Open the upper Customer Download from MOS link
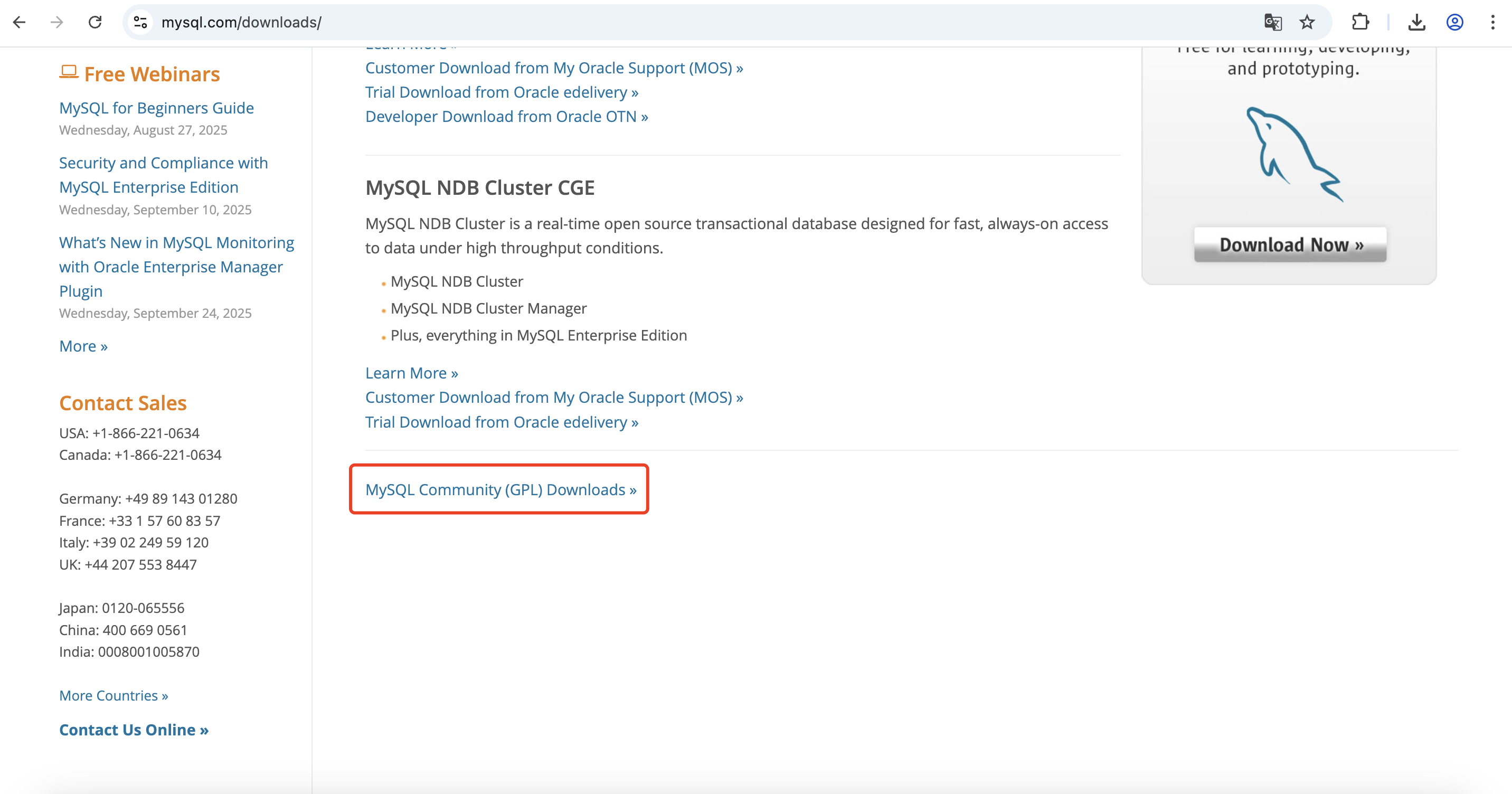1512x794 pixels. (554, 68)
